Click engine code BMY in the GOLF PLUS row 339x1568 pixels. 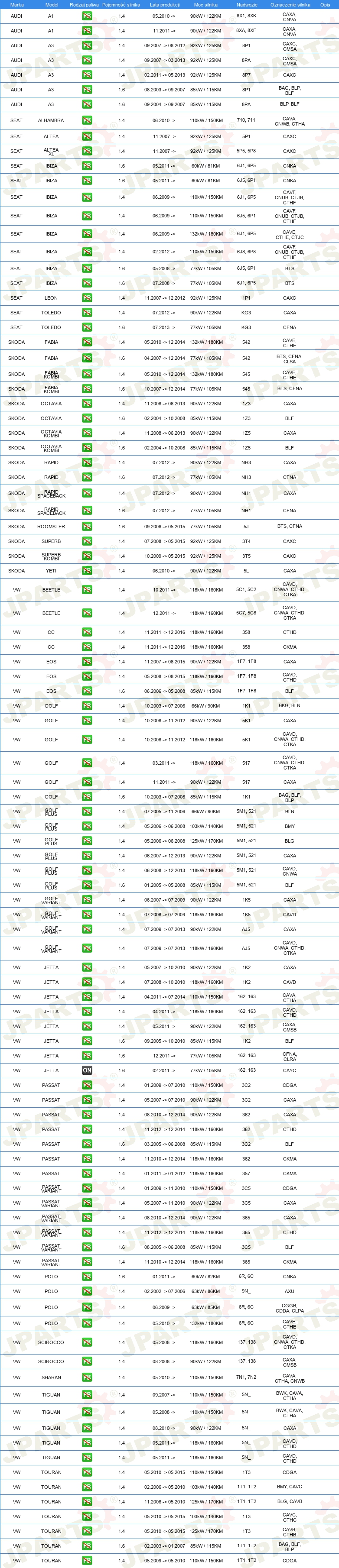coord(290,827)
